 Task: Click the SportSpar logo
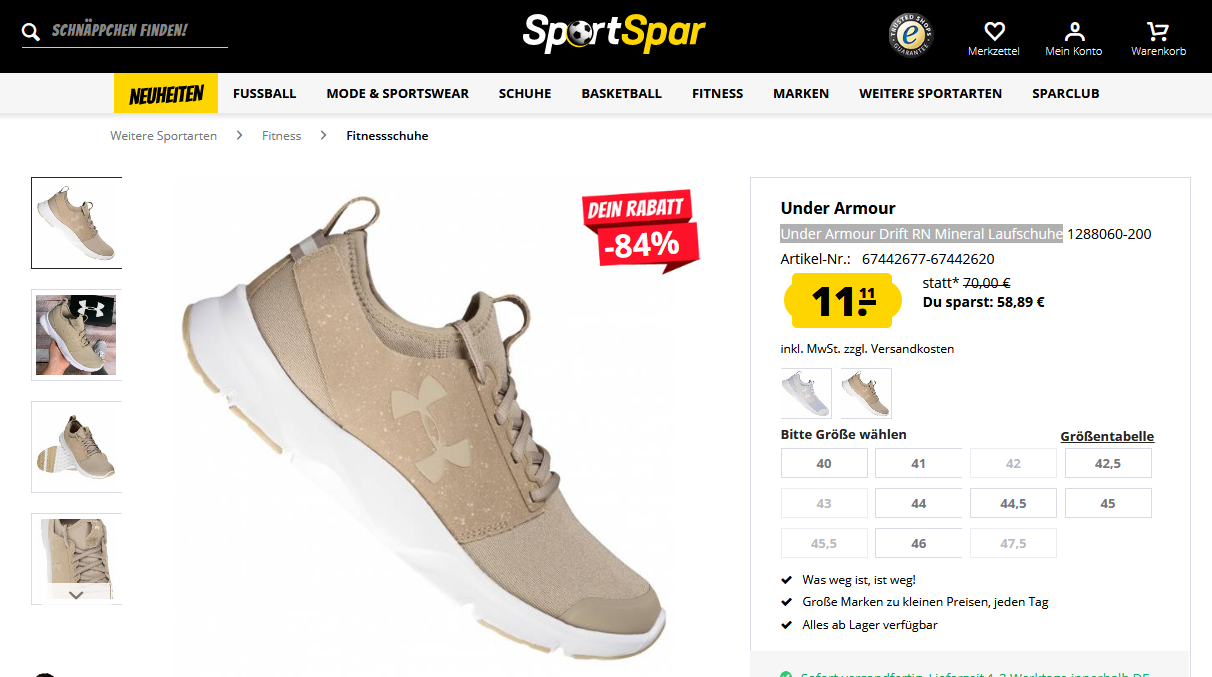tap(614, 33)
